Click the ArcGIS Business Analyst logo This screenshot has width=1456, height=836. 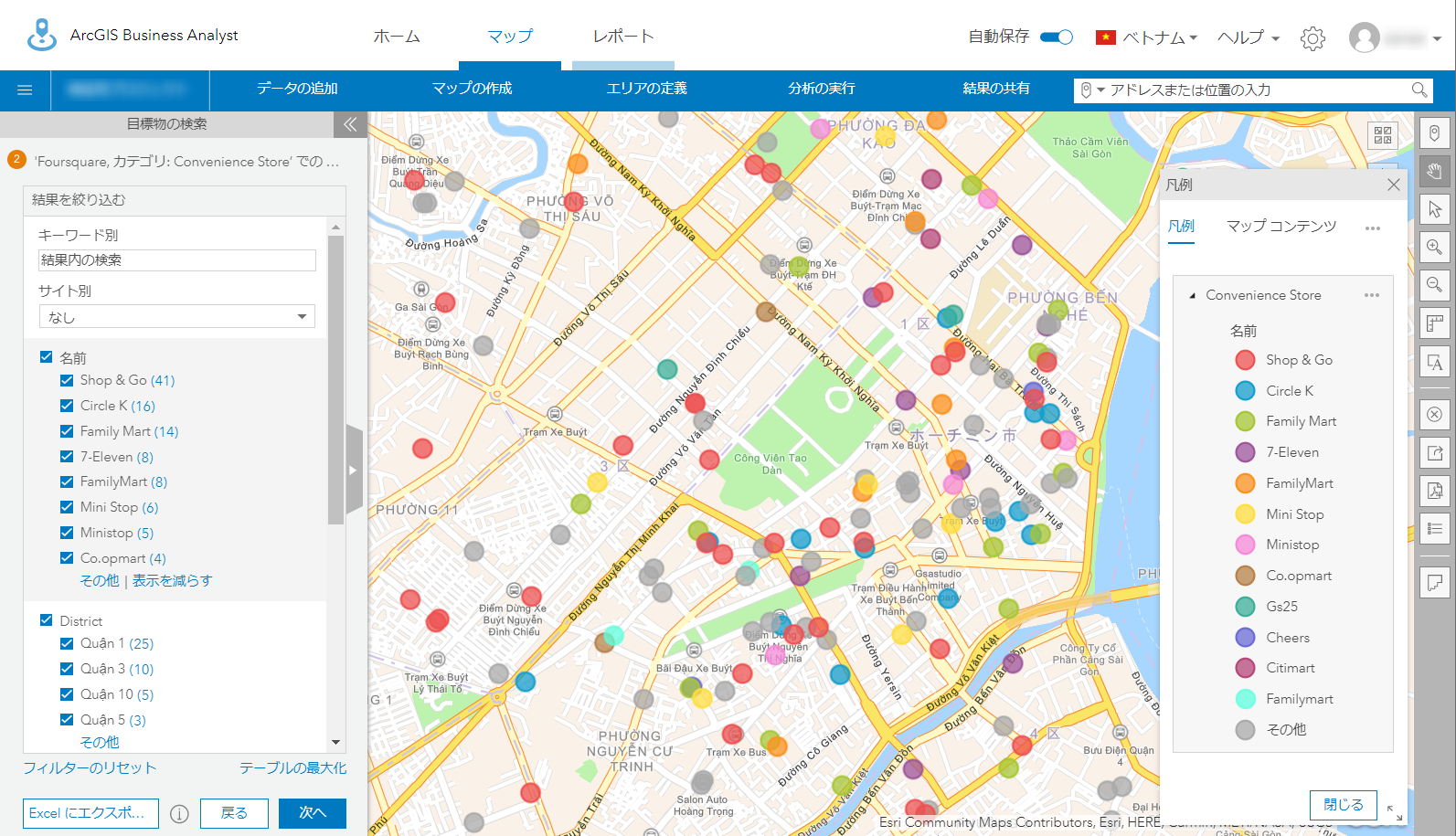click(x=41, y=35)
